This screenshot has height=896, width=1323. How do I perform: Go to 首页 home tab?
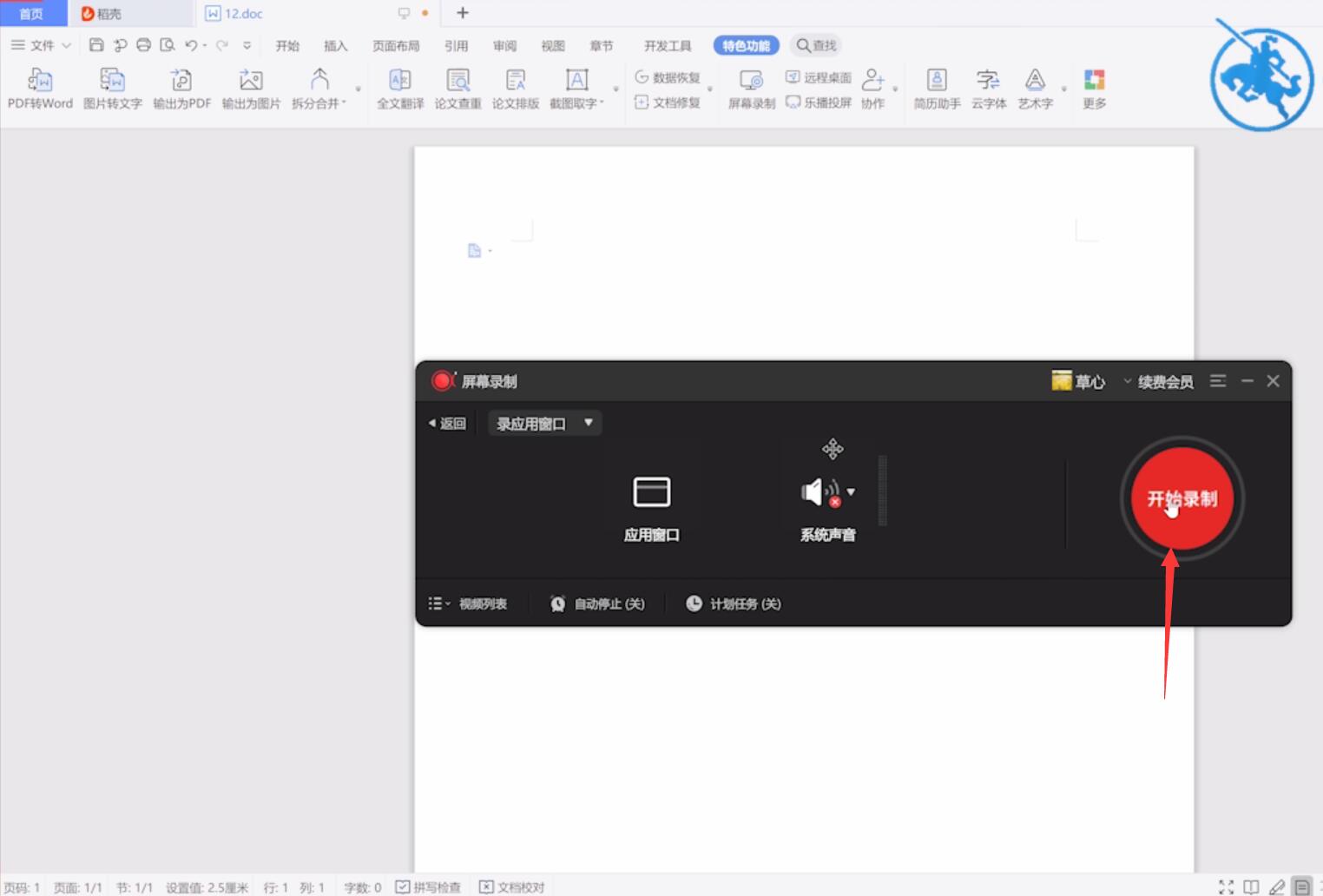point(32,13)
